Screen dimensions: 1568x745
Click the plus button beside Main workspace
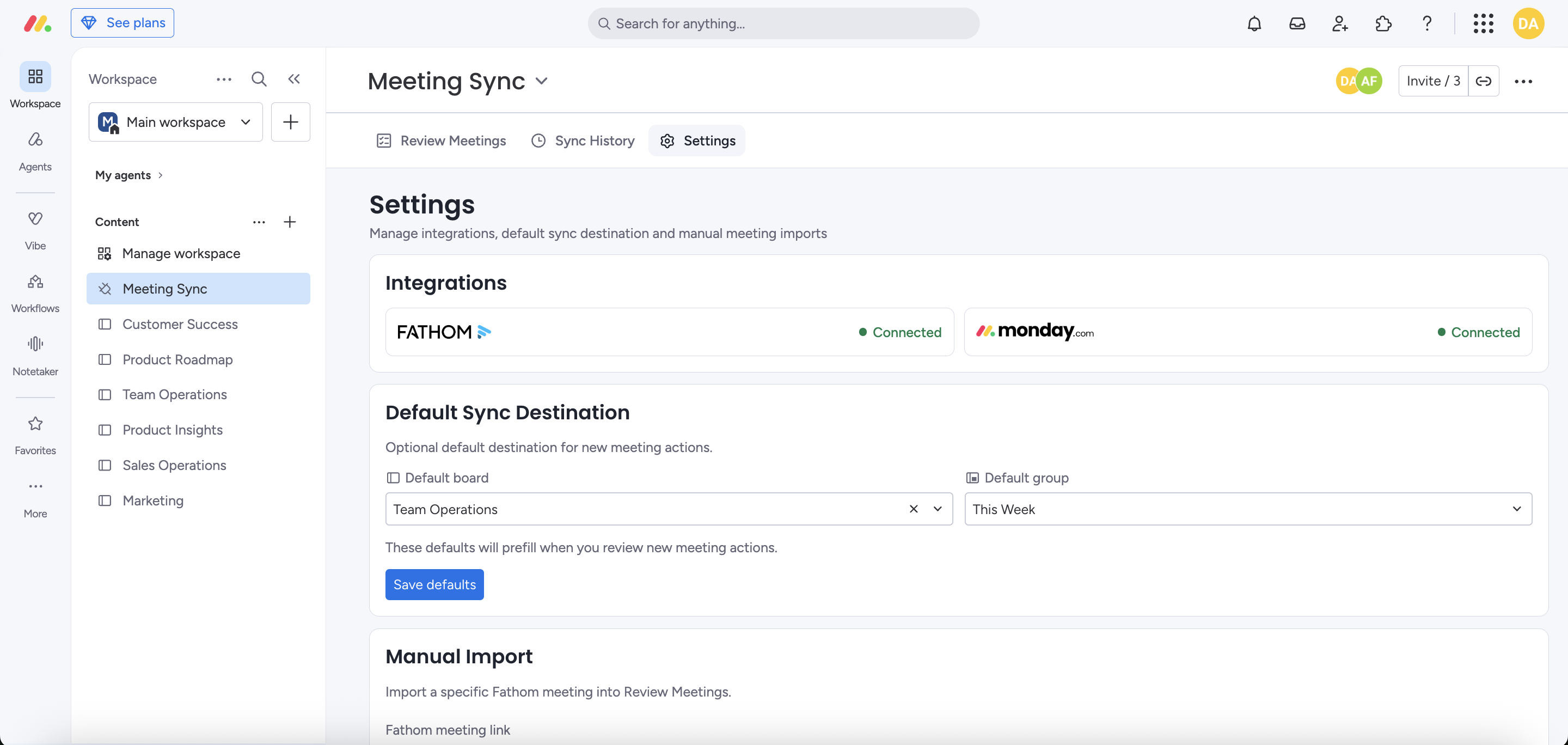(x=290, y=123)
